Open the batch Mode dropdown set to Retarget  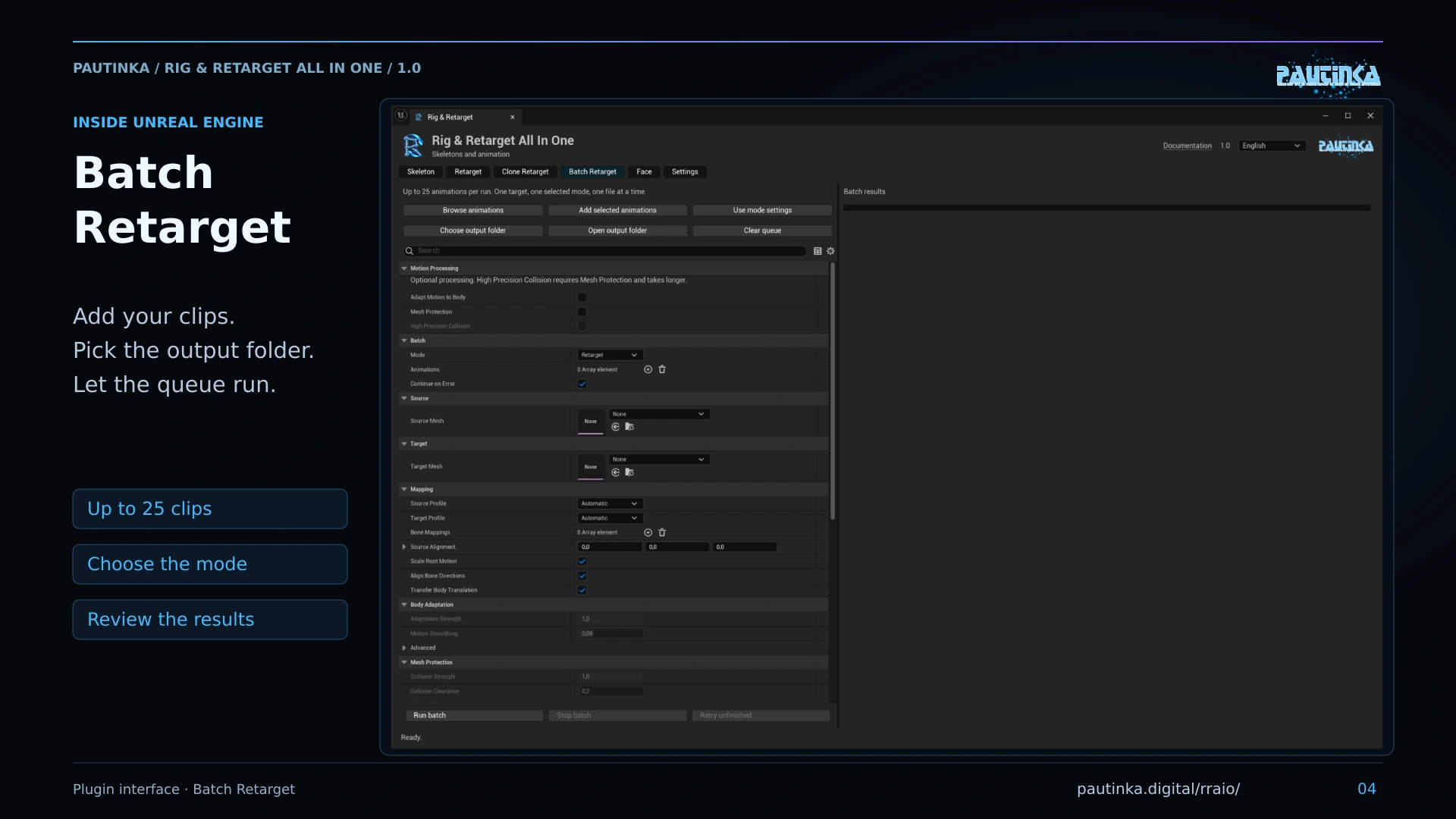[x=610, y=355]
